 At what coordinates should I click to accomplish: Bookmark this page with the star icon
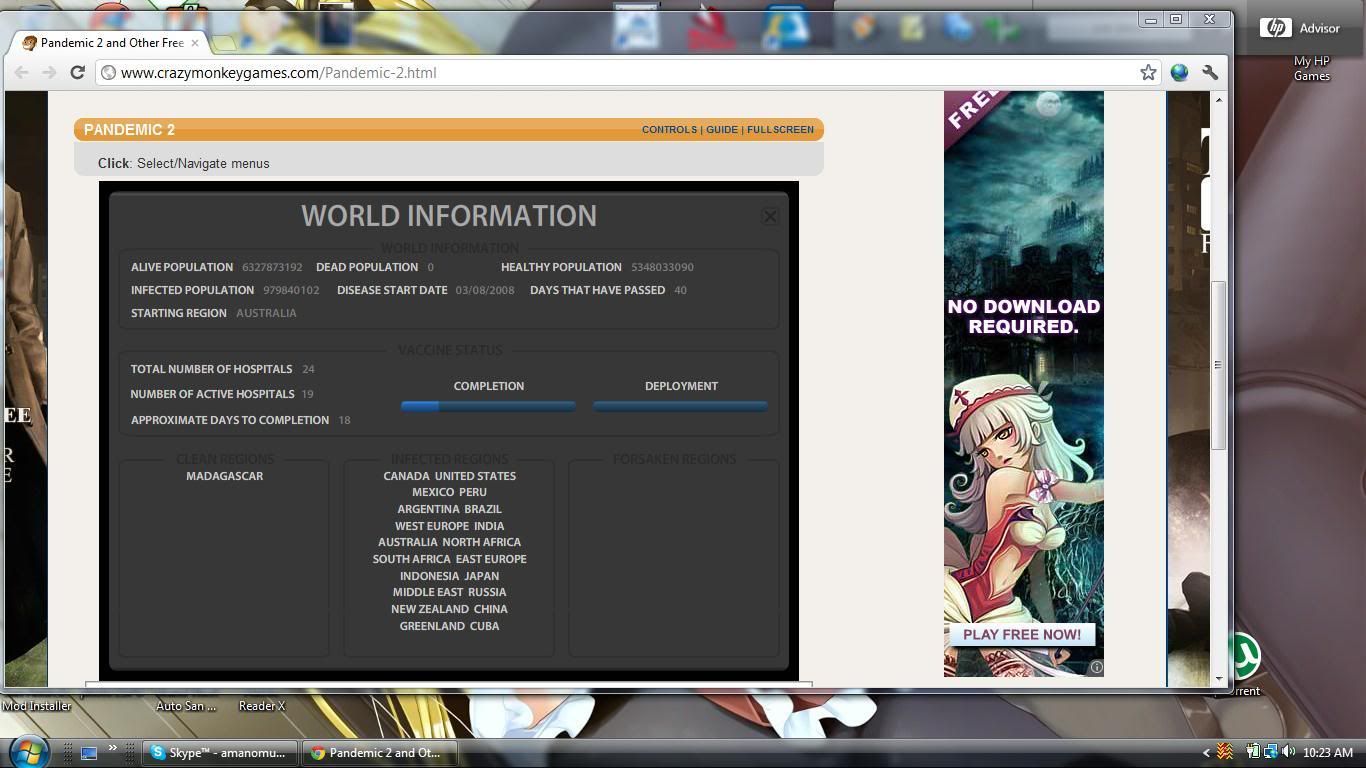pyautogui.click(x=1148, y=72)
